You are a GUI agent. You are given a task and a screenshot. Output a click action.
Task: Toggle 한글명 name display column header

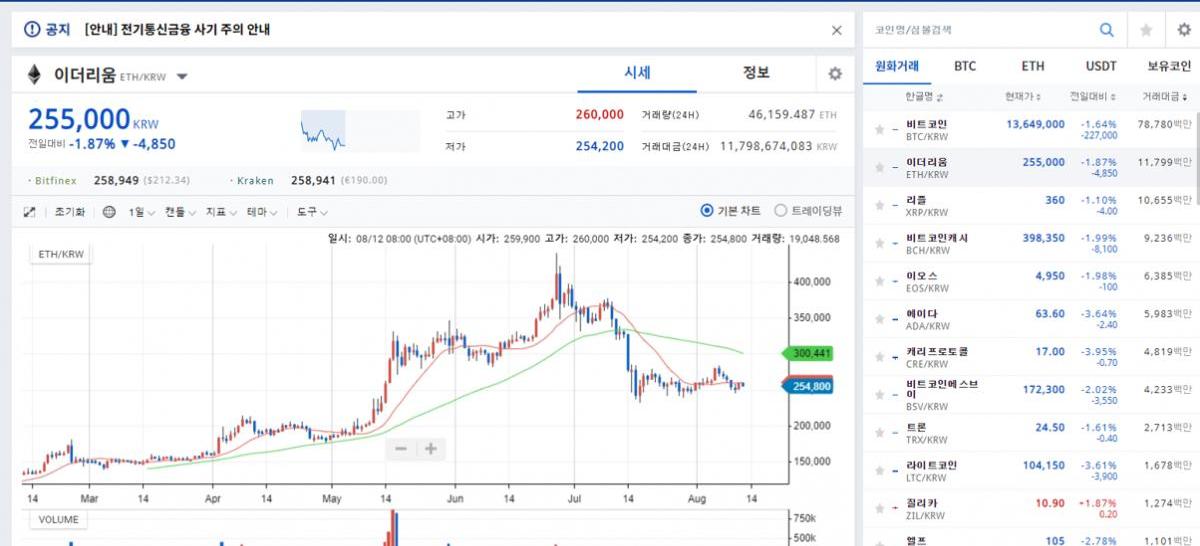coord(925,97)
